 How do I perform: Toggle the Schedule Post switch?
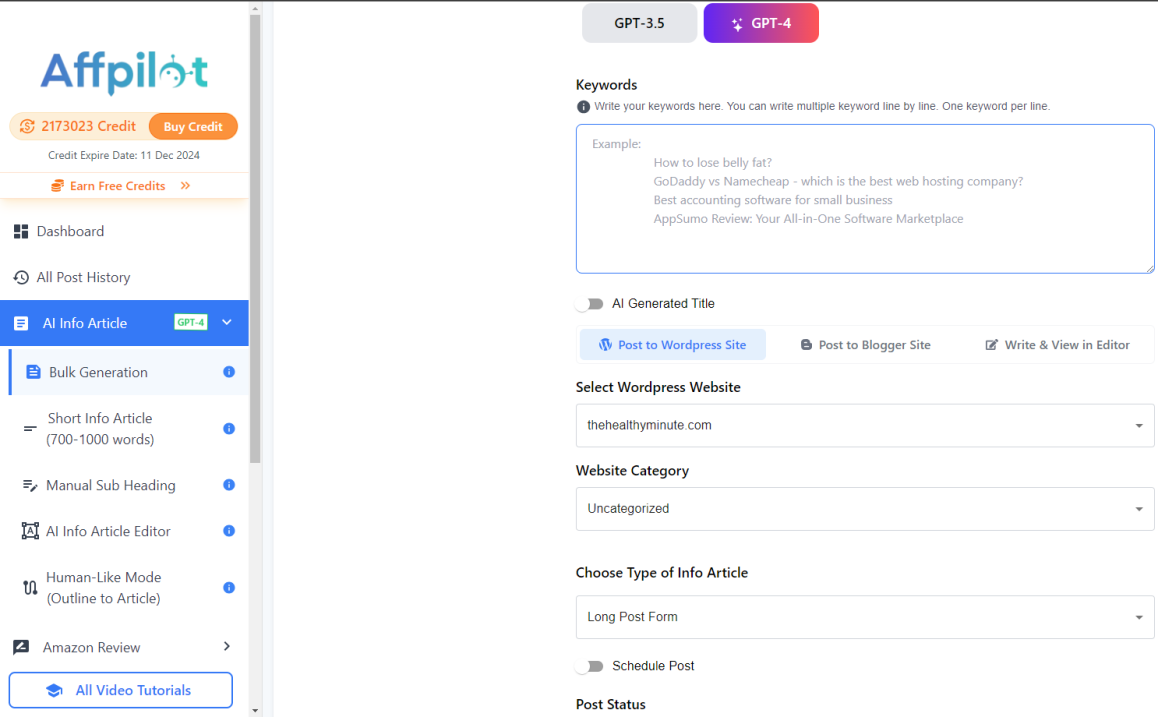click(x=591, y=666)
